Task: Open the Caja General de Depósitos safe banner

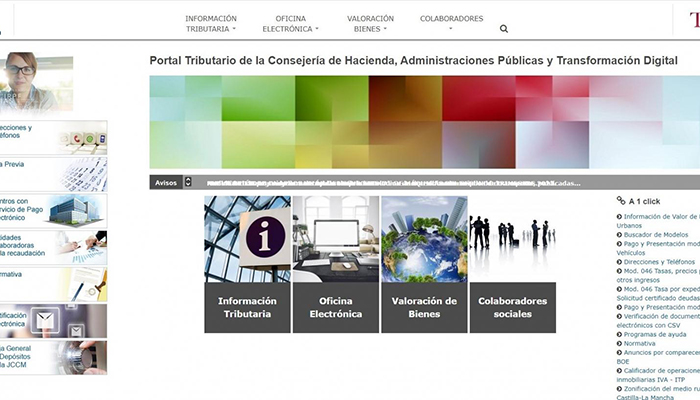Action: click(x=53, y=358)
